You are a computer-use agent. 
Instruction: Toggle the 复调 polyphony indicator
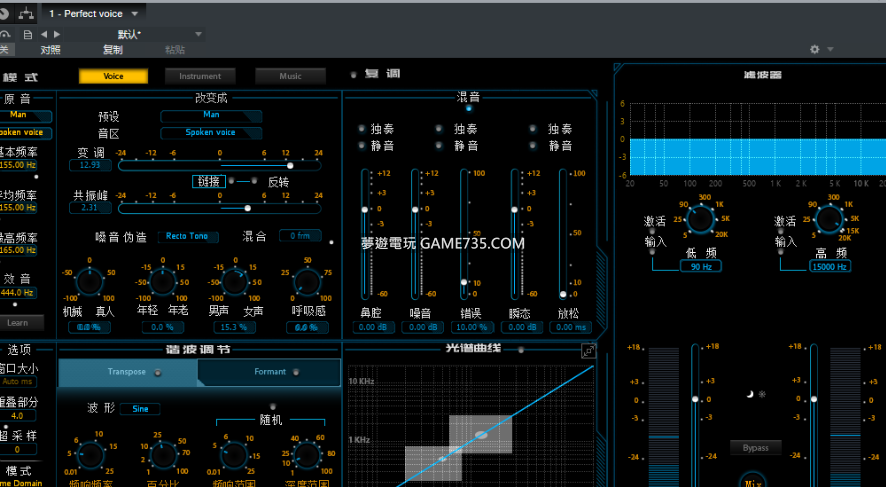tap(353, 75)
